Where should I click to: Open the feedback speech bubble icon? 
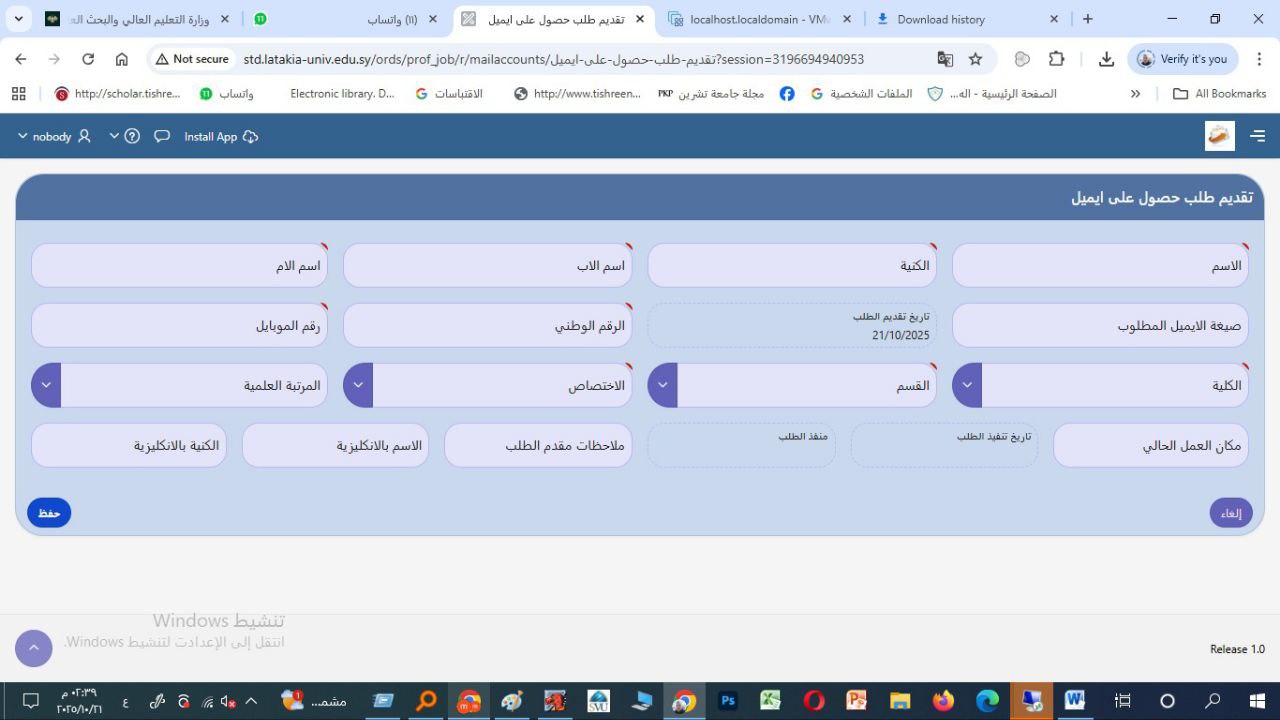[x=162, y=136]
